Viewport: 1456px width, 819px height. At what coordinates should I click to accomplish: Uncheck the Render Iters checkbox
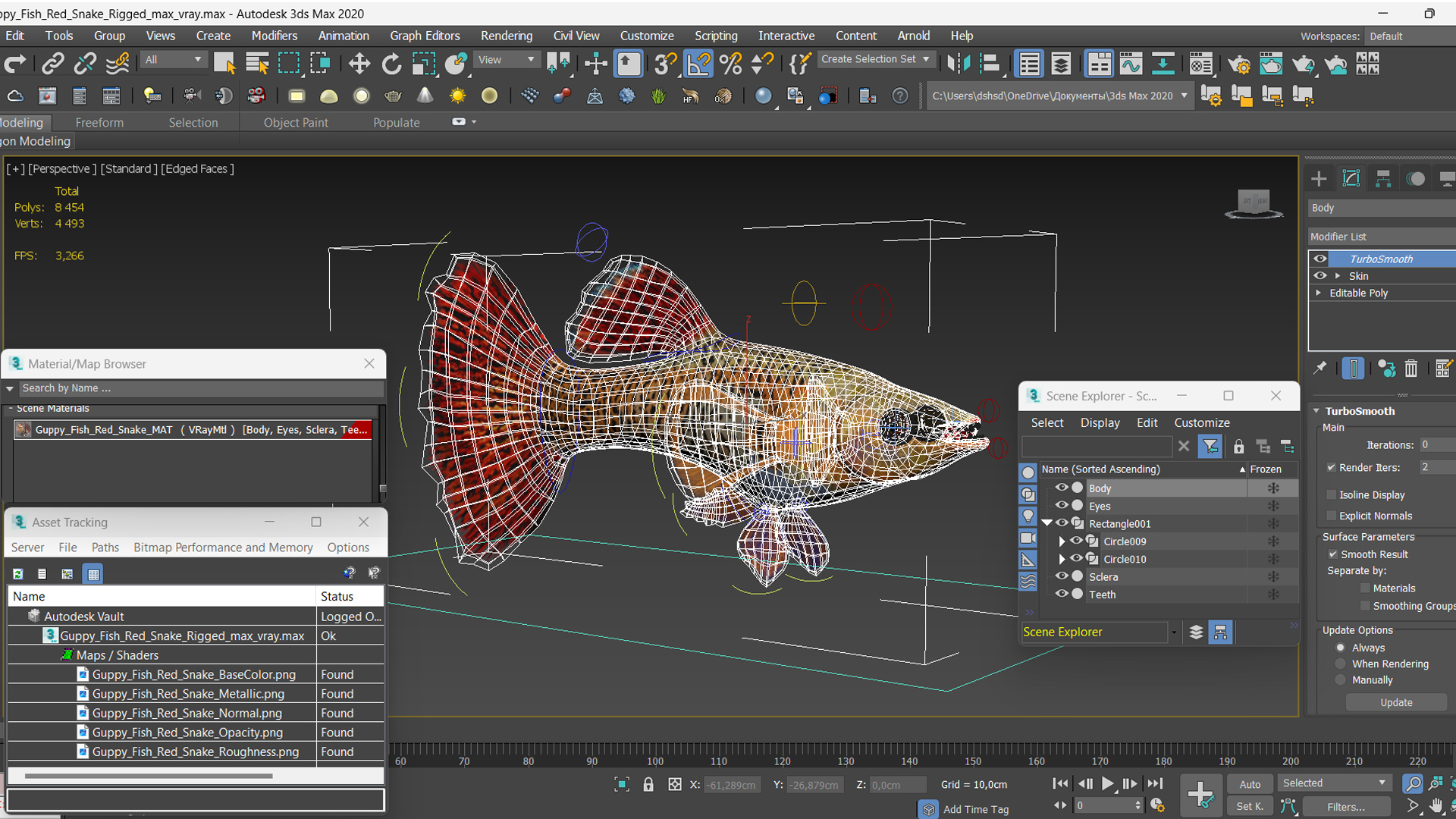[x=1331, y=467]
